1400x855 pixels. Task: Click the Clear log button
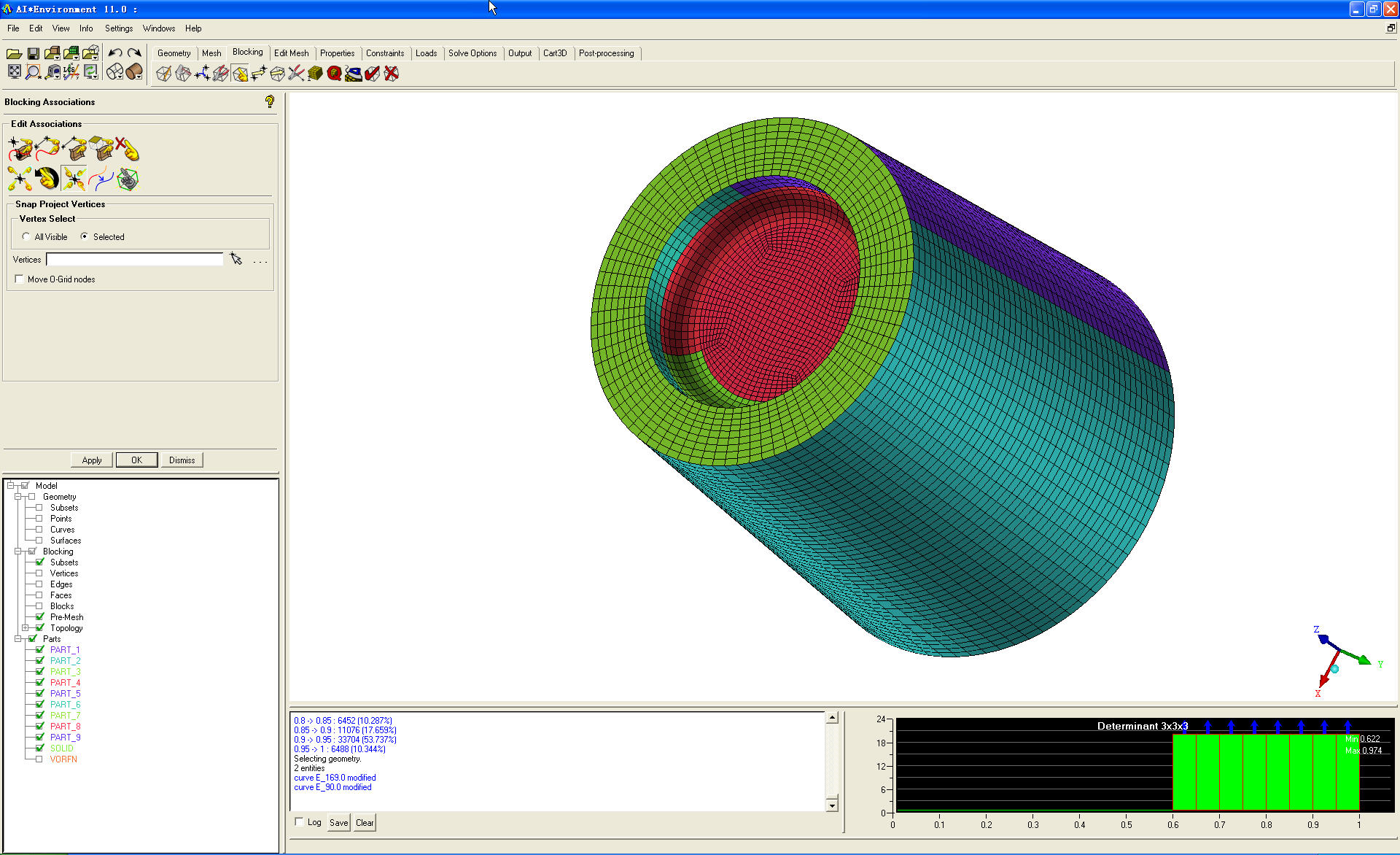click(365, 823)
